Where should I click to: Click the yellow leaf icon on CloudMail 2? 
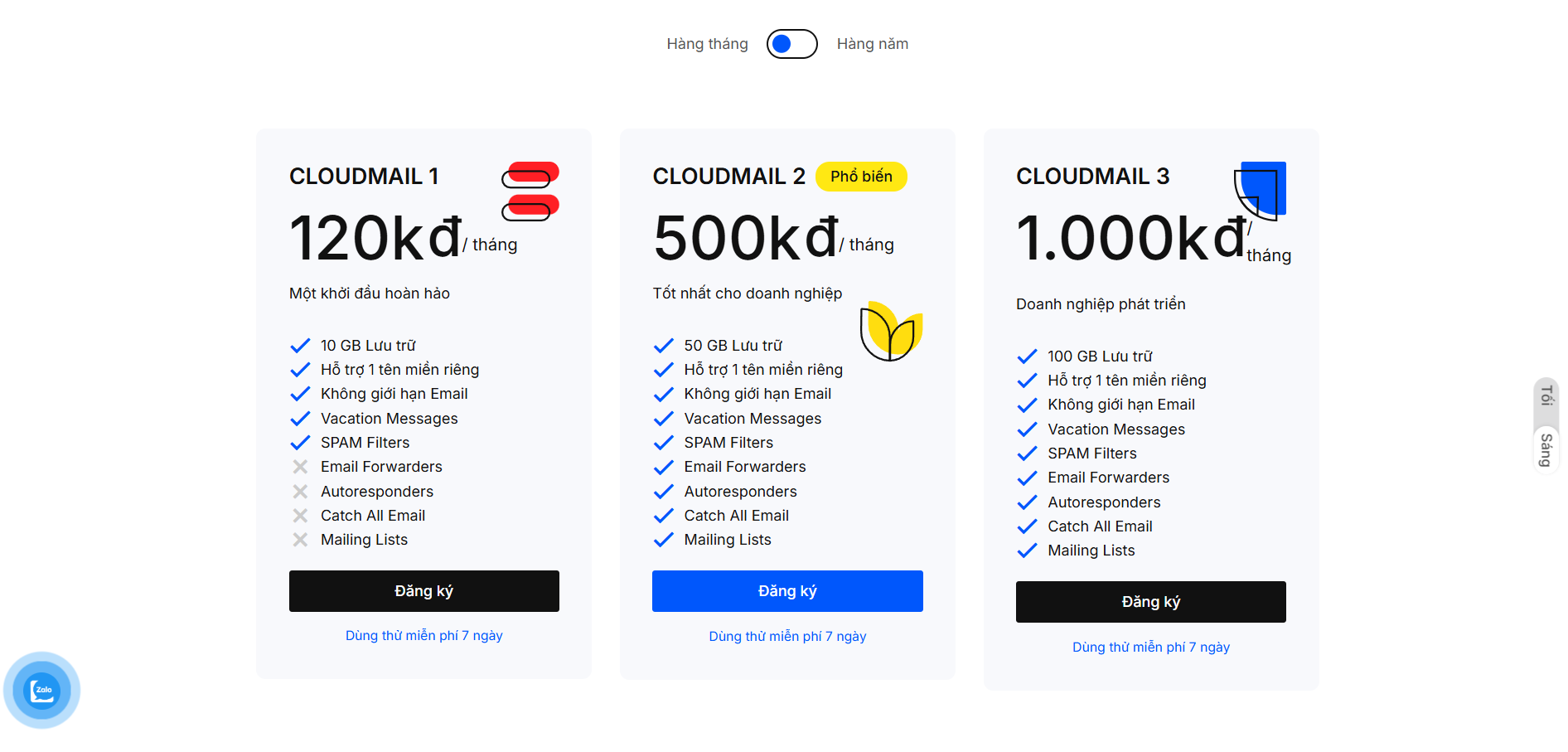pos(891,332)
